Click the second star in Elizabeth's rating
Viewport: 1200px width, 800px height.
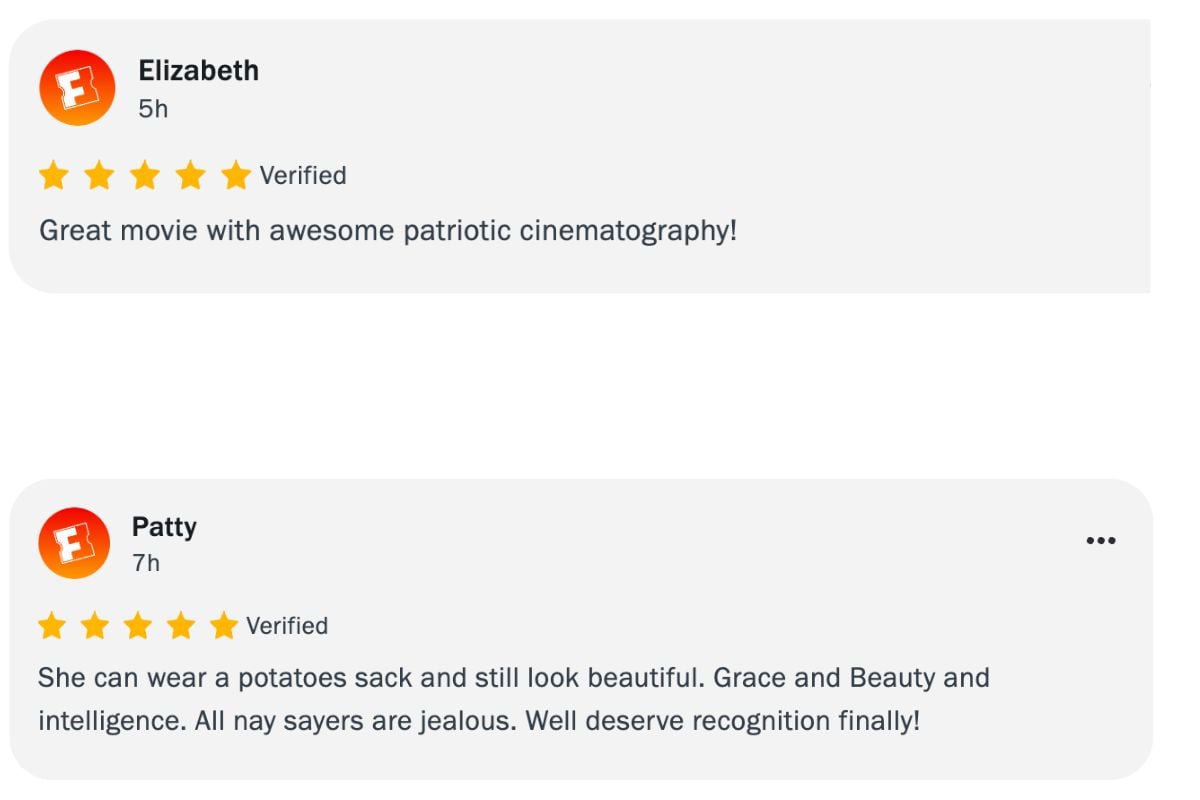click(99, 176)
